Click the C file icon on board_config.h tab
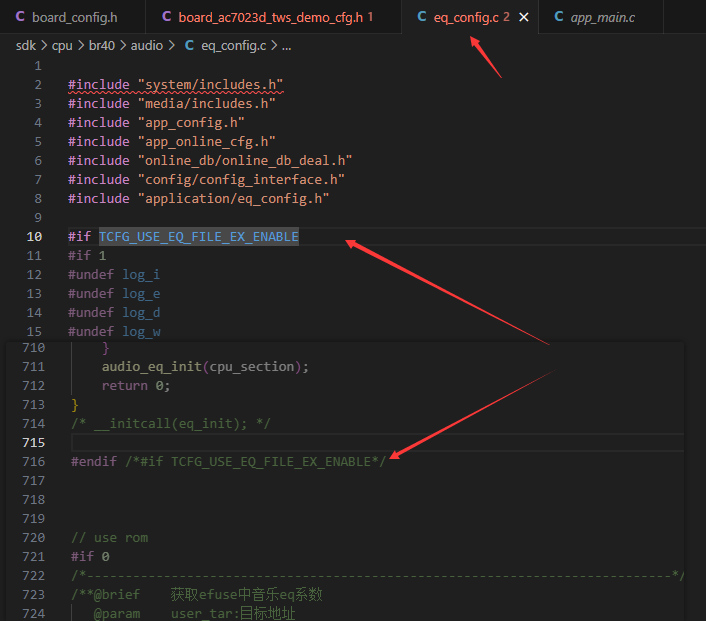 point(20,17)
